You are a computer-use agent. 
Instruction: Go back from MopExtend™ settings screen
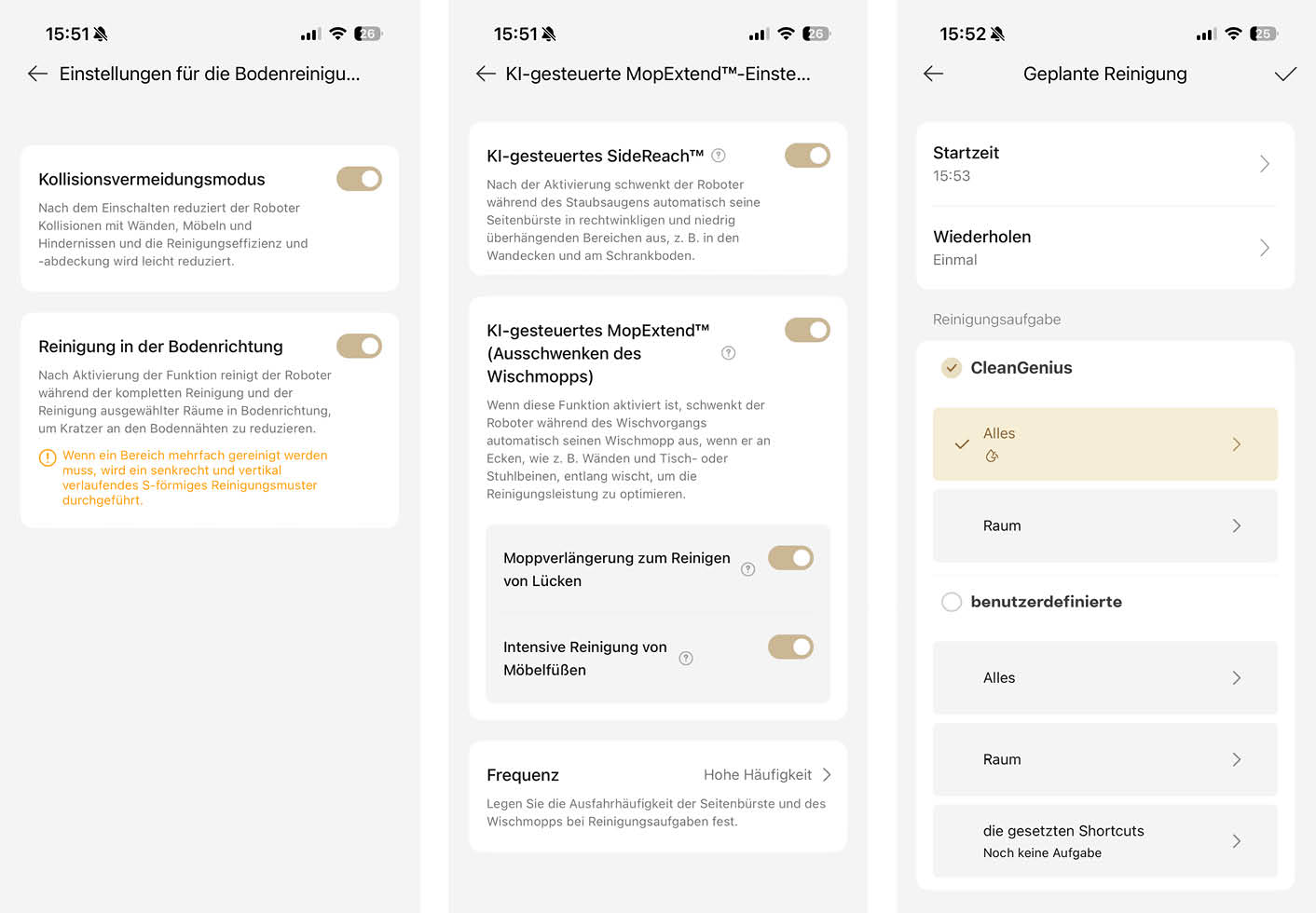coord(485,74)
